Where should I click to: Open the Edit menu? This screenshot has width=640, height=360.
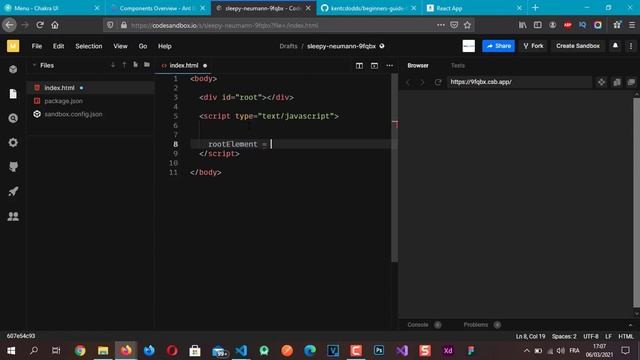tap(58, 46)
